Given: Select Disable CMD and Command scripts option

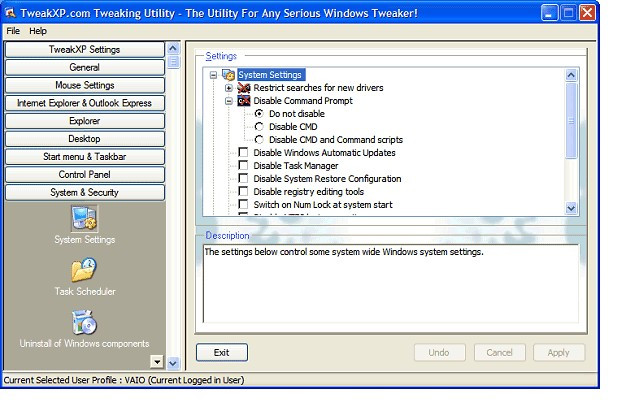Looking at the screenshot, I should tap(259, 140).
